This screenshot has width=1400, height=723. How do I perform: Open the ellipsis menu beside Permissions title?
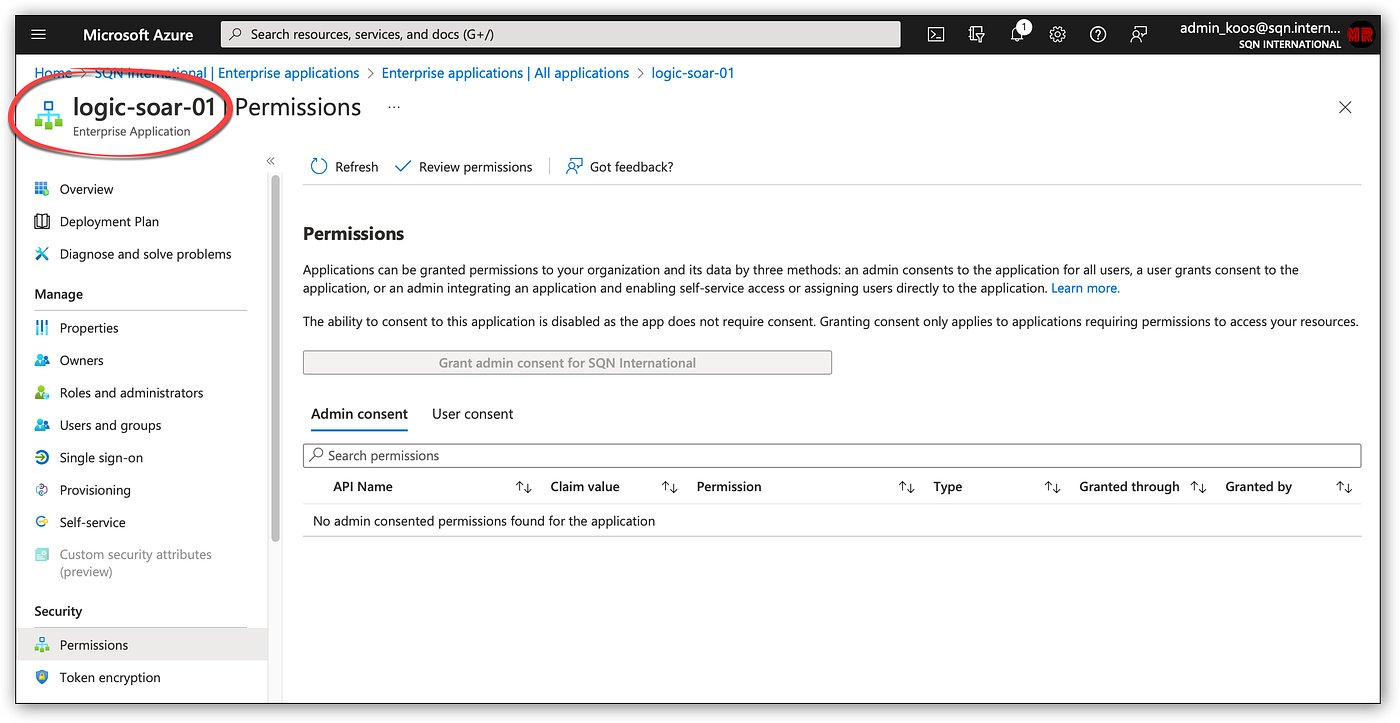pos(394,107)
